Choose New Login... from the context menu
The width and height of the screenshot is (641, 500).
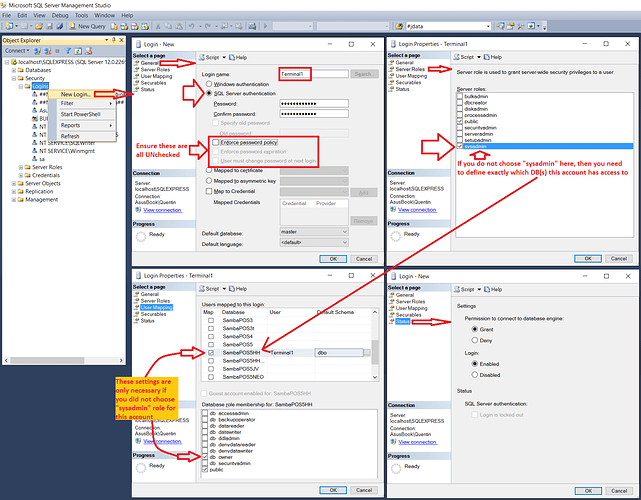tap(76, 94)
